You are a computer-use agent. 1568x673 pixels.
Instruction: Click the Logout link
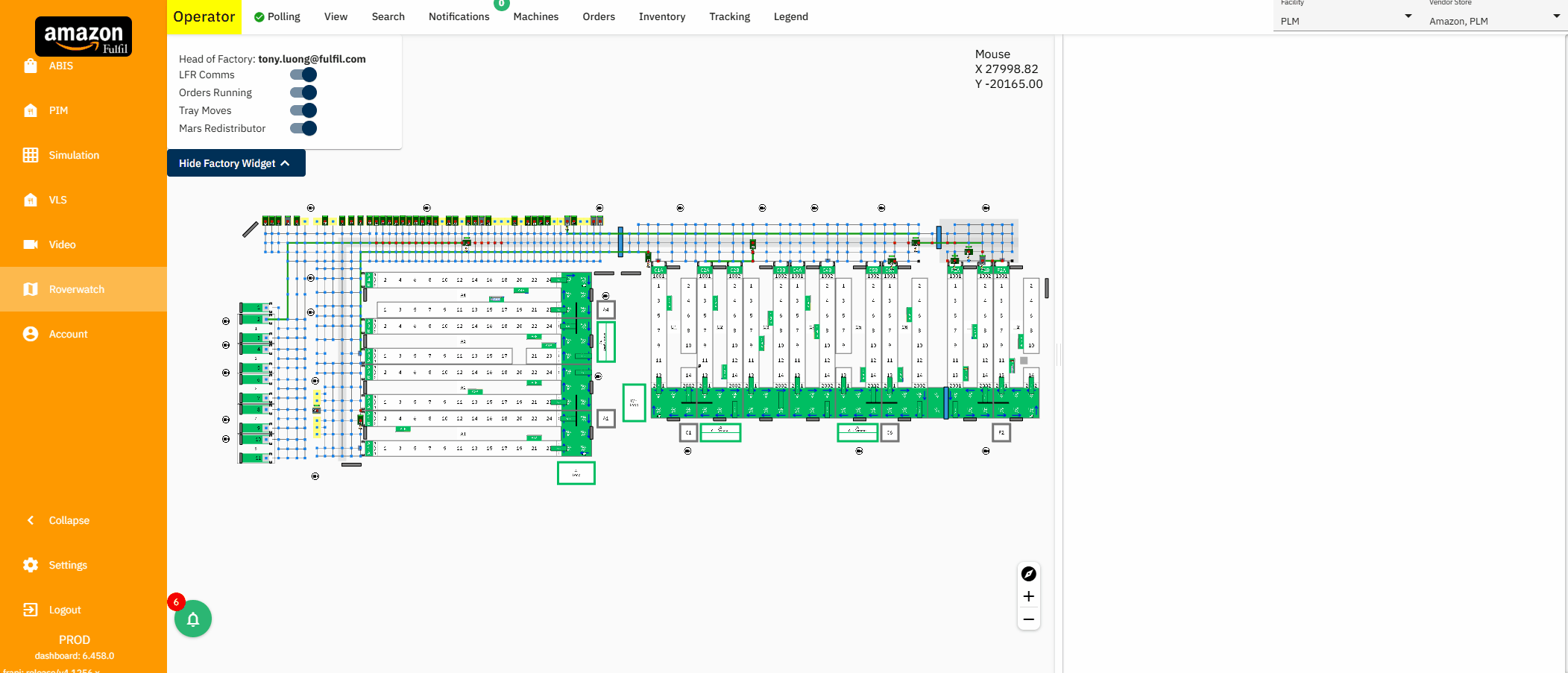pyautogui.click(x=65, y=610)
